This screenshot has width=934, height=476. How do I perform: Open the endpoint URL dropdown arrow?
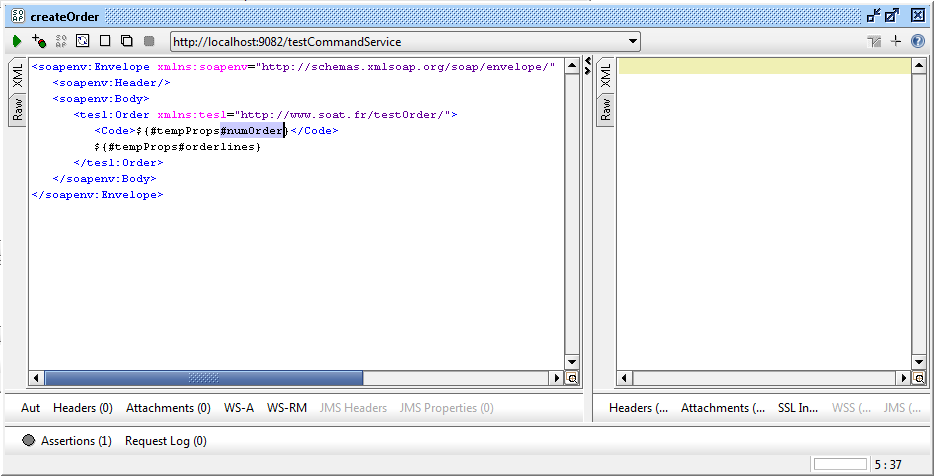pyautogui.click(x=633, y=42)
